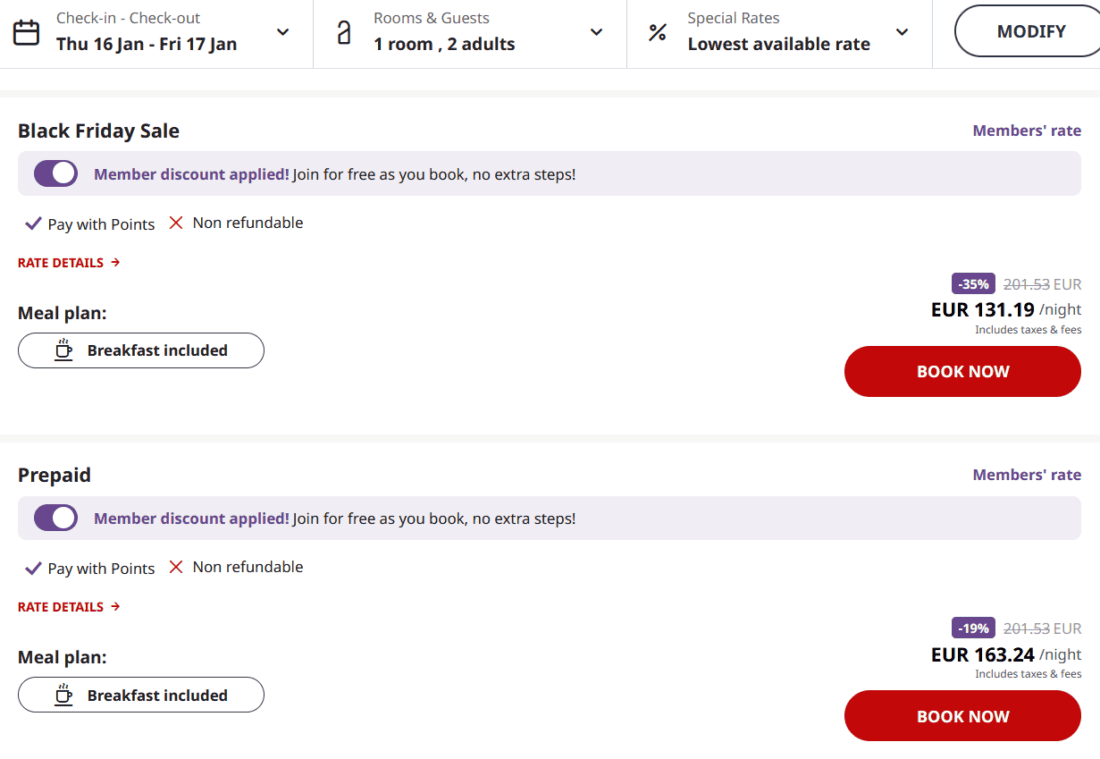Click coffee cup icon in Prepaid meal plan
Viewport: 1100px width, 759px height.
pyautogui.click(x=64, y=695)
